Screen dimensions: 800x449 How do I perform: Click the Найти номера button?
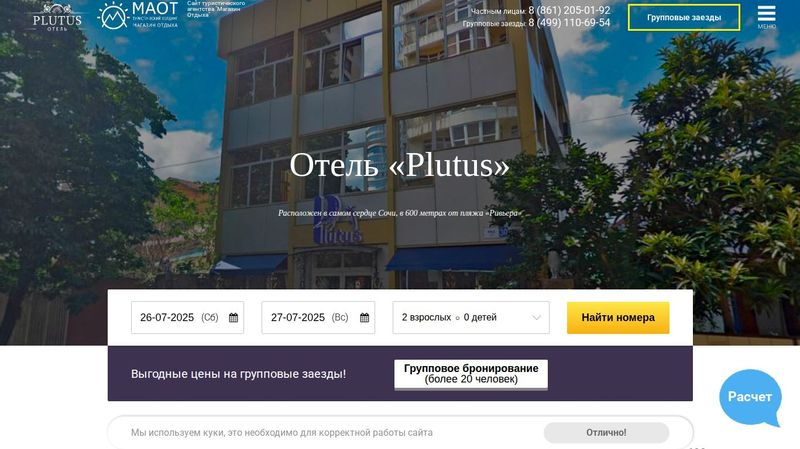pyautogui.click(x=618, y=317)
